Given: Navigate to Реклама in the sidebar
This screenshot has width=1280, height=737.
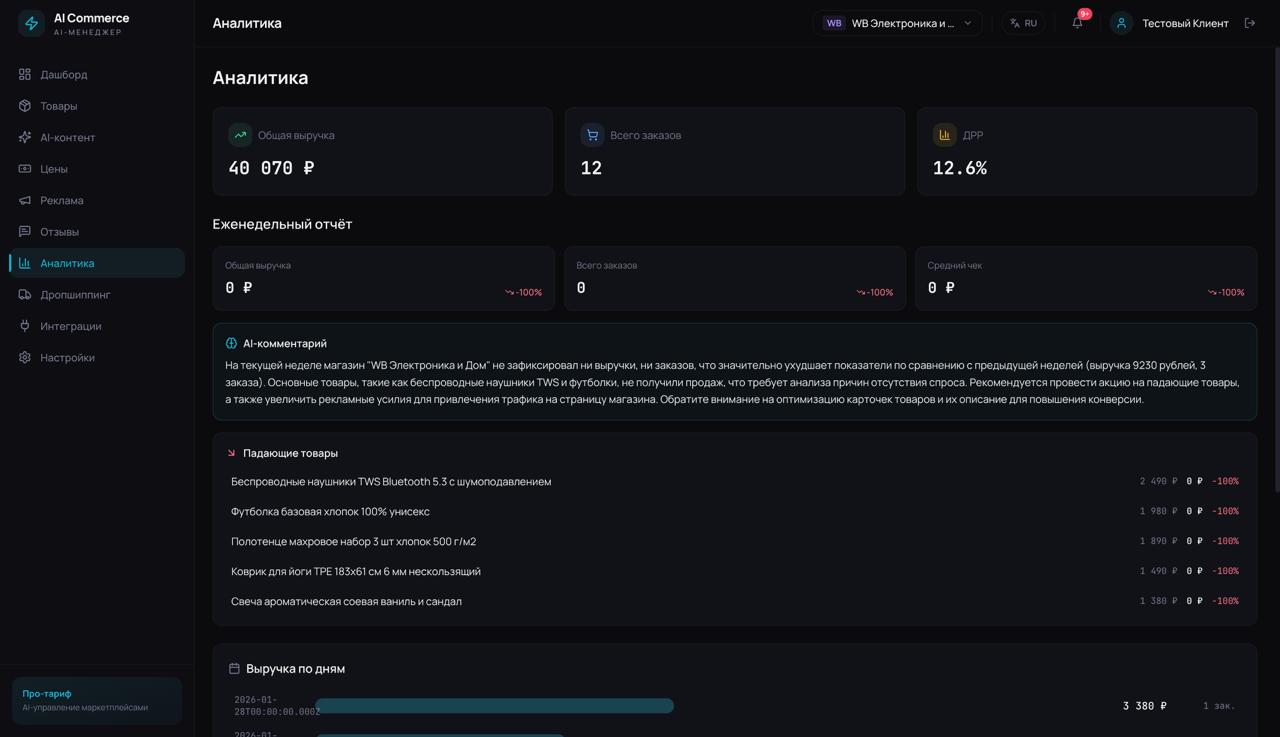Looking at the screenshot, I should pyautogui.click(x=61, y=200).
